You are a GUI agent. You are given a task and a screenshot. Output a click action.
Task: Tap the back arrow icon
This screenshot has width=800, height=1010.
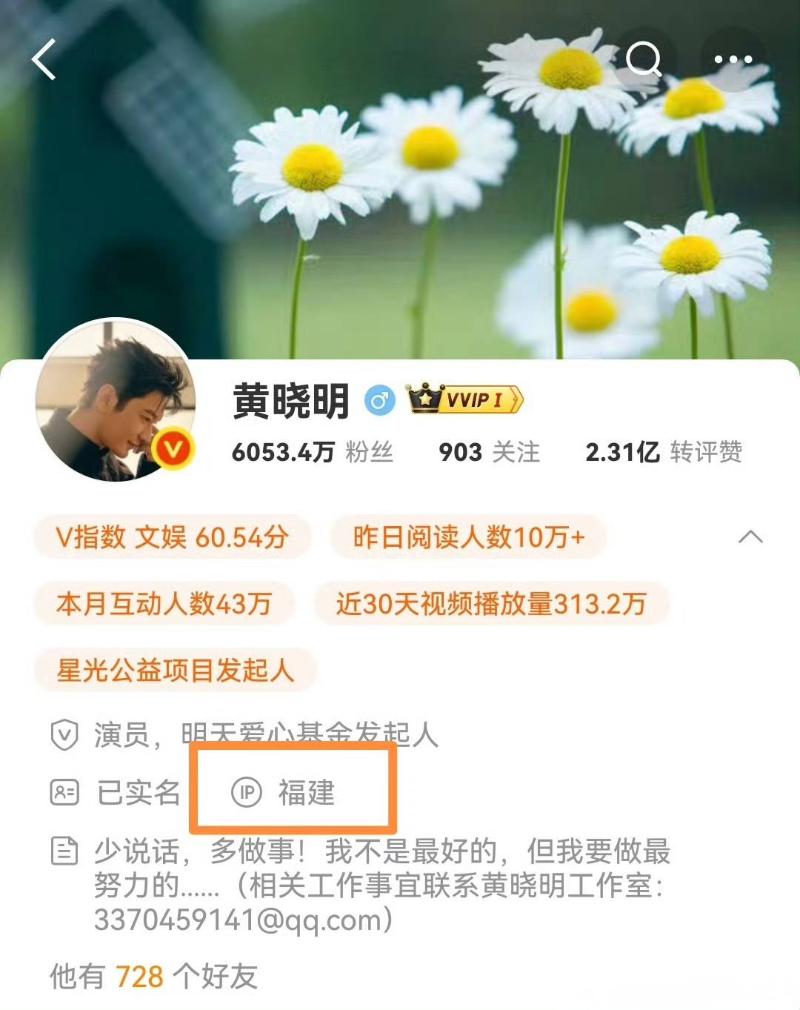[x=43, y=59]
